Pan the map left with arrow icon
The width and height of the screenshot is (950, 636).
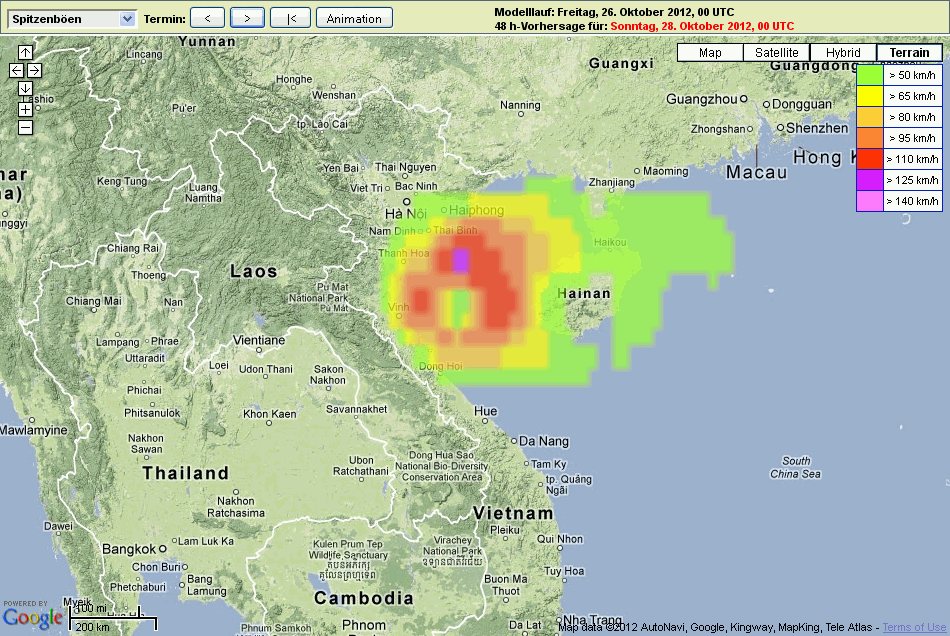16,70
